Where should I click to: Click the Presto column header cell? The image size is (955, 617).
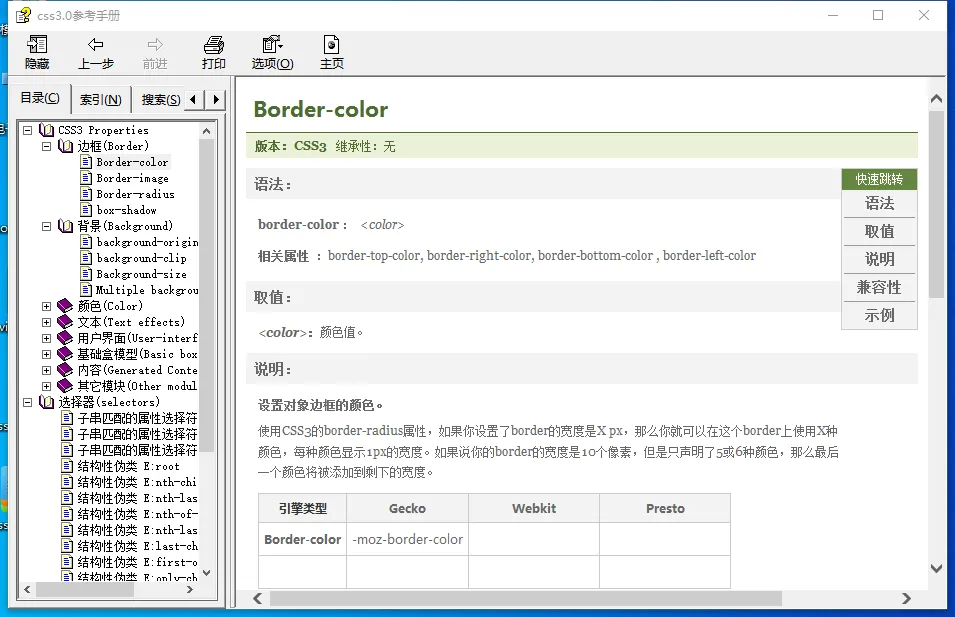coord(665,508)
